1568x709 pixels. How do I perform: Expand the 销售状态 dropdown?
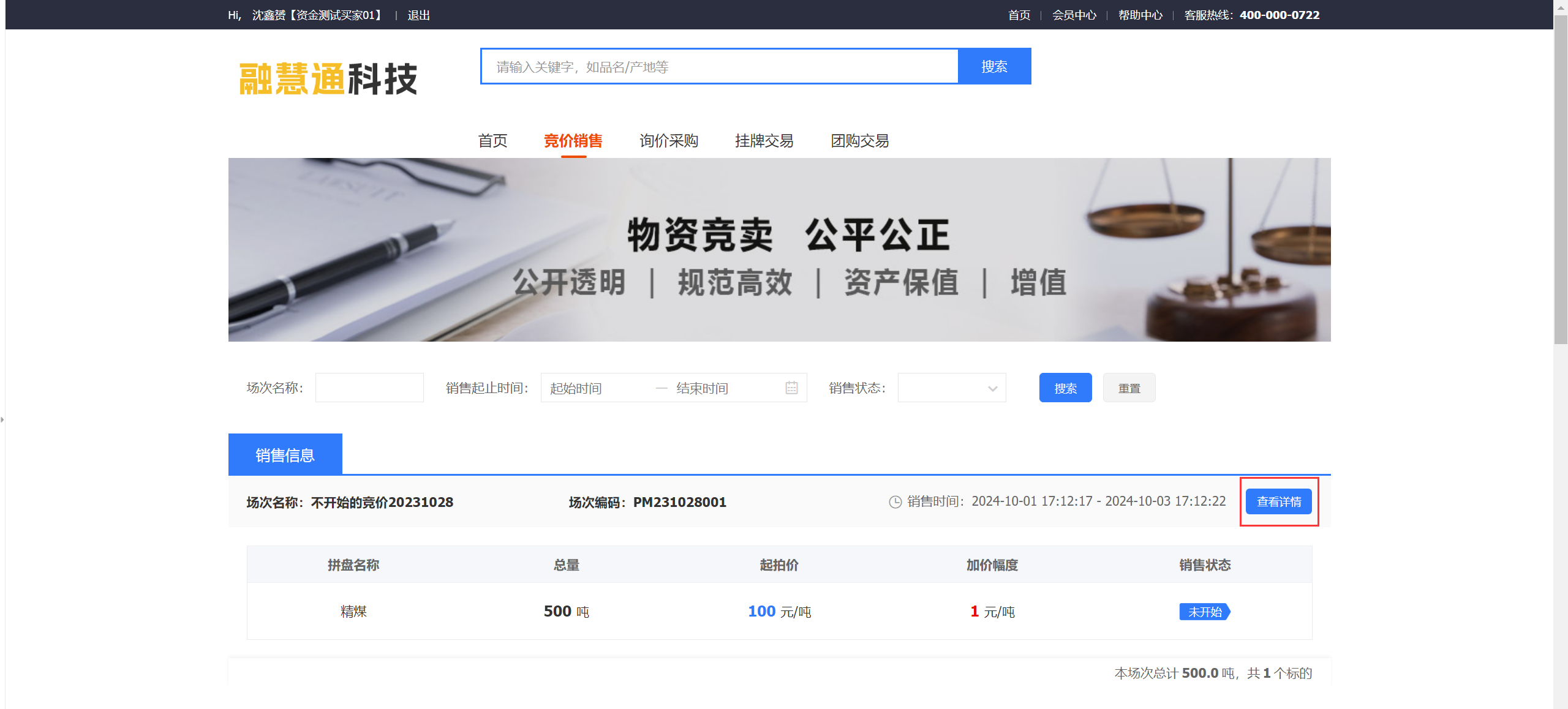point(951,388)
